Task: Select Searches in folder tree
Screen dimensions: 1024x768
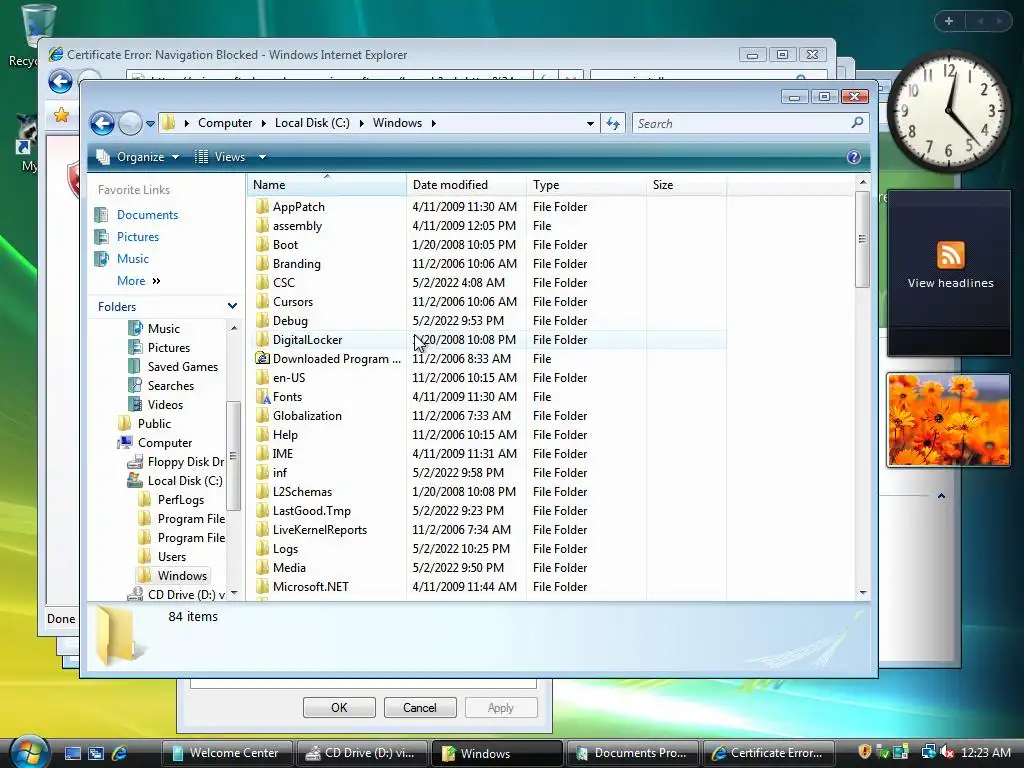Action: pos(170,385)
